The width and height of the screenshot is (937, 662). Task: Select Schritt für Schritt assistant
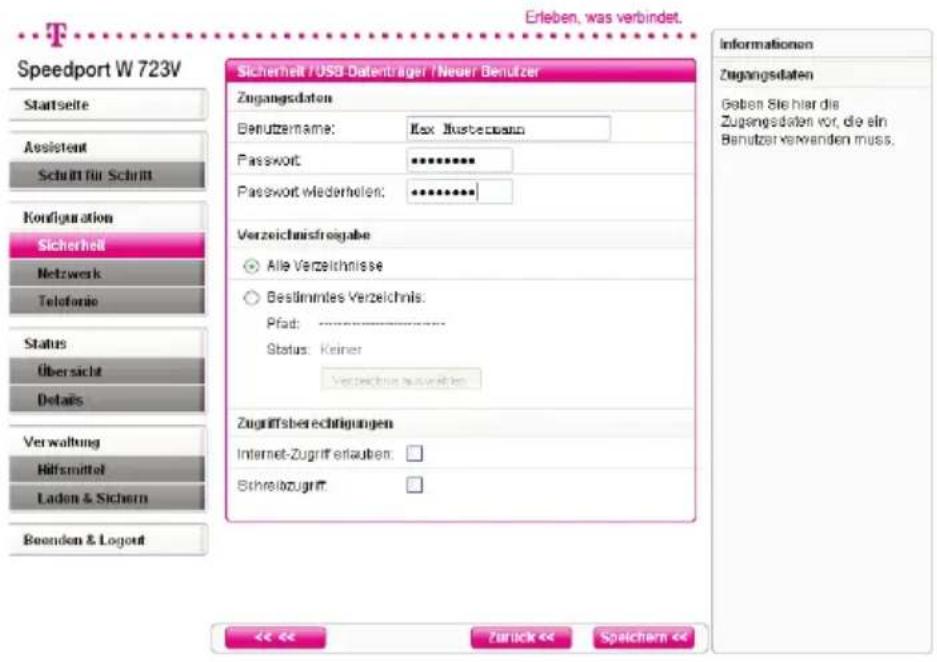(x=107, y=176)
